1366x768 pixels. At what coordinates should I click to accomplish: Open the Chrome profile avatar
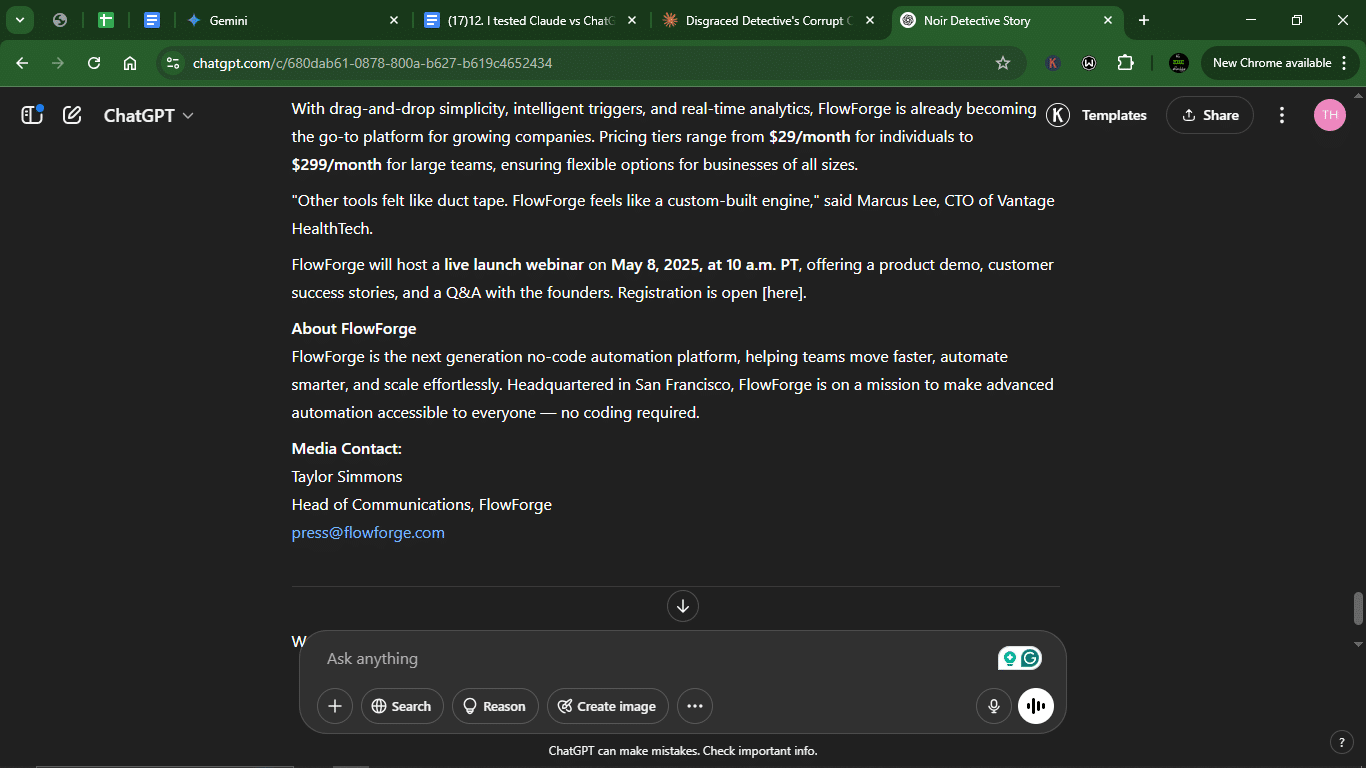tap(1179, 63)
